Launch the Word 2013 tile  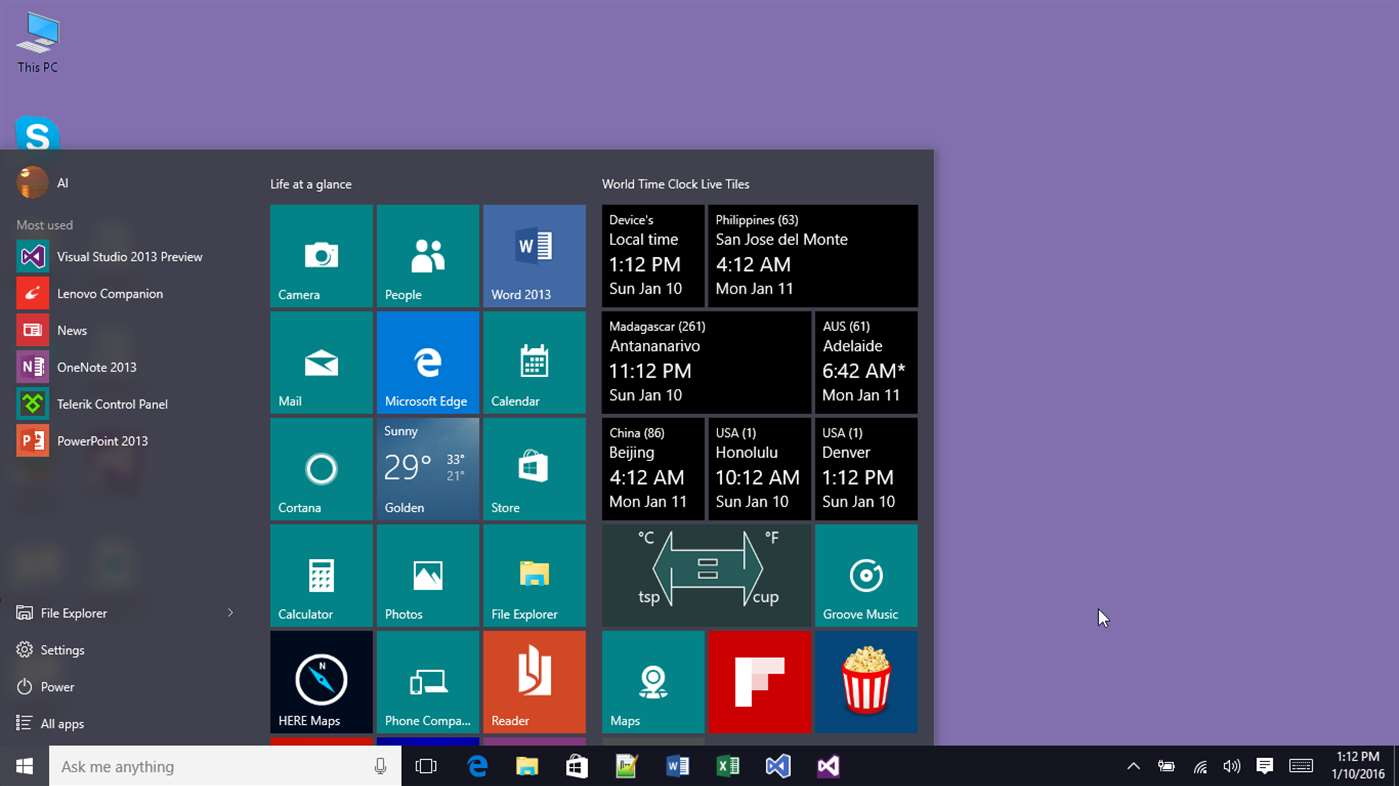[534, 256]
